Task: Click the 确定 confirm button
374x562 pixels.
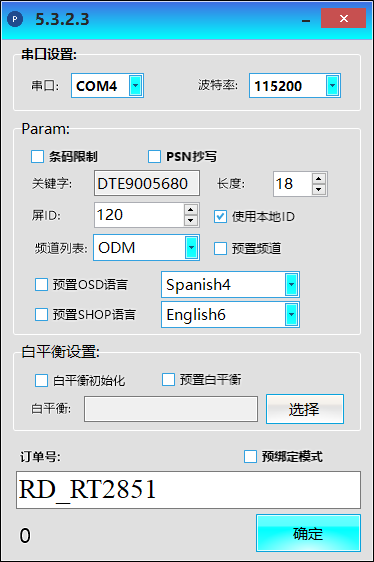Action: point(308,533)
